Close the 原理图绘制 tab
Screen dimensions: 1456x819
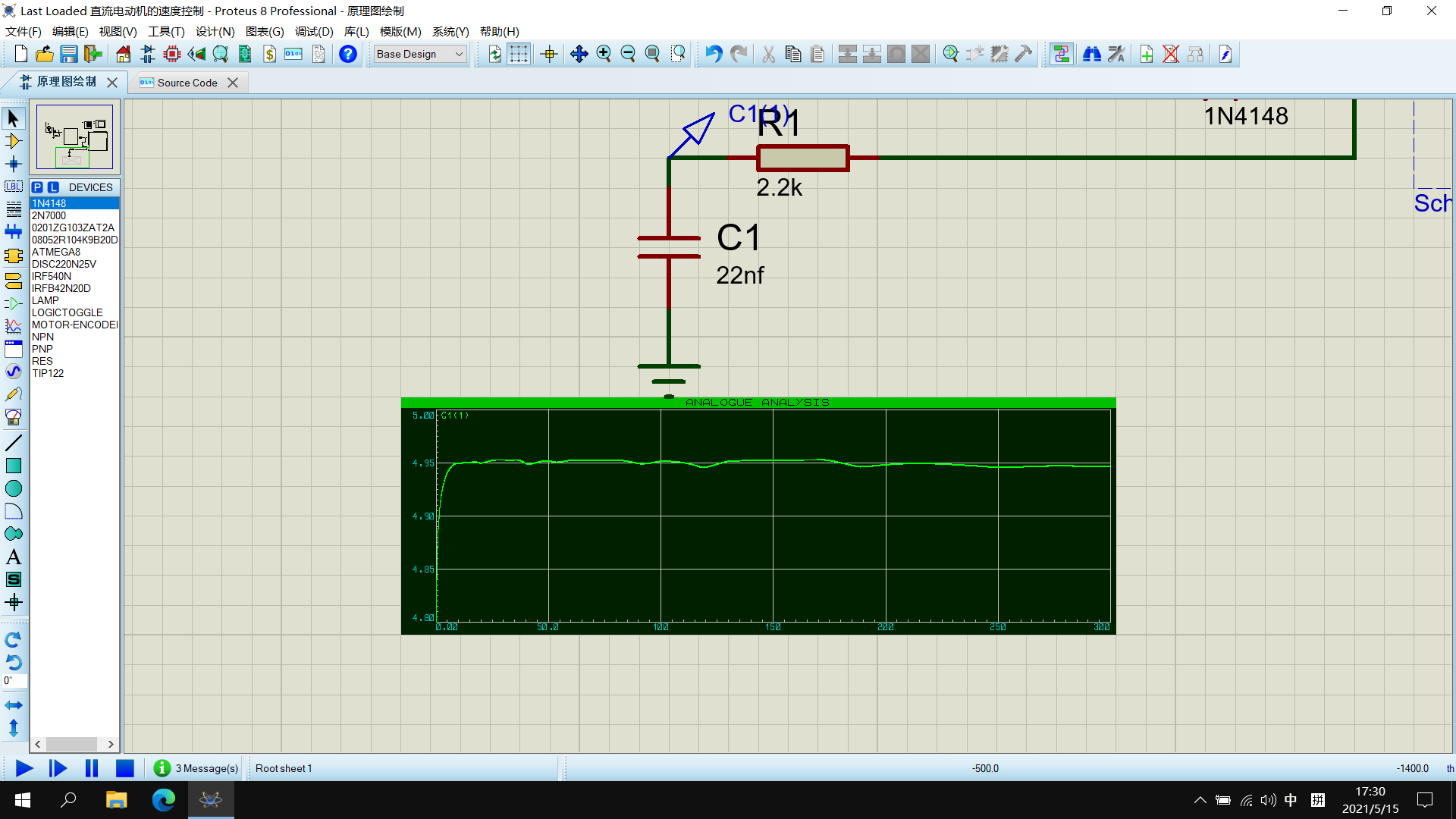coord(112,82)
